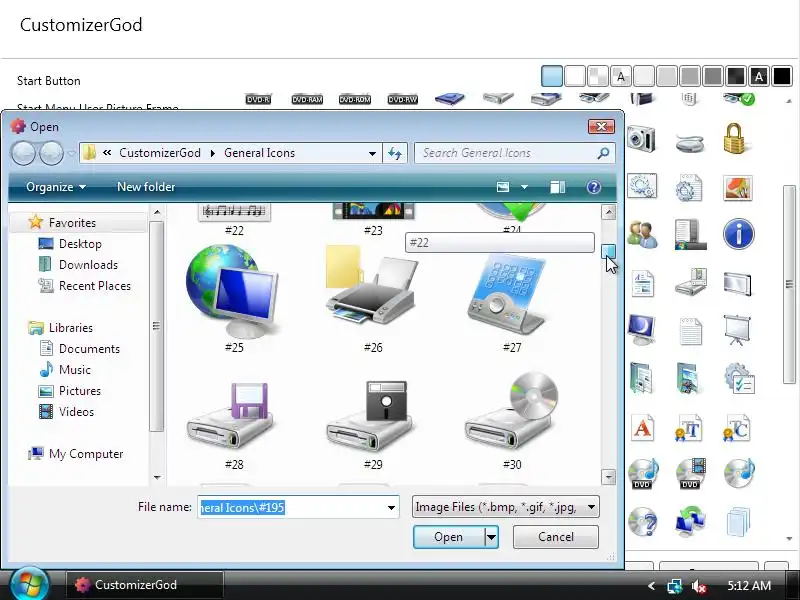
Task: Click the refresh button beside address bar
Action: click(x=395, y=153)
